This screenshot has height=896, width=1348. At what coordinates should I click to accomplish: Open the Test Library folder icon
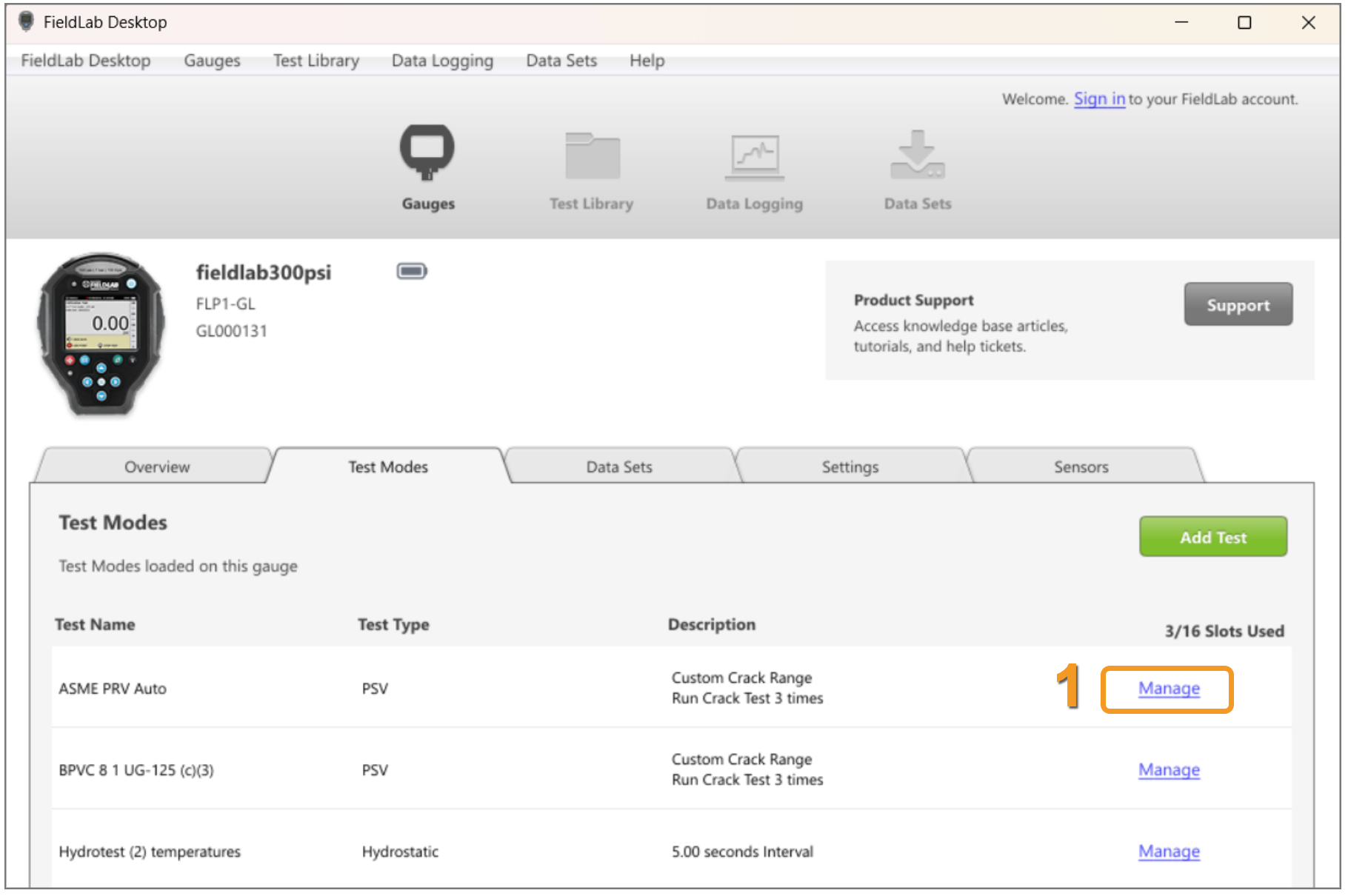pos(592,156)
